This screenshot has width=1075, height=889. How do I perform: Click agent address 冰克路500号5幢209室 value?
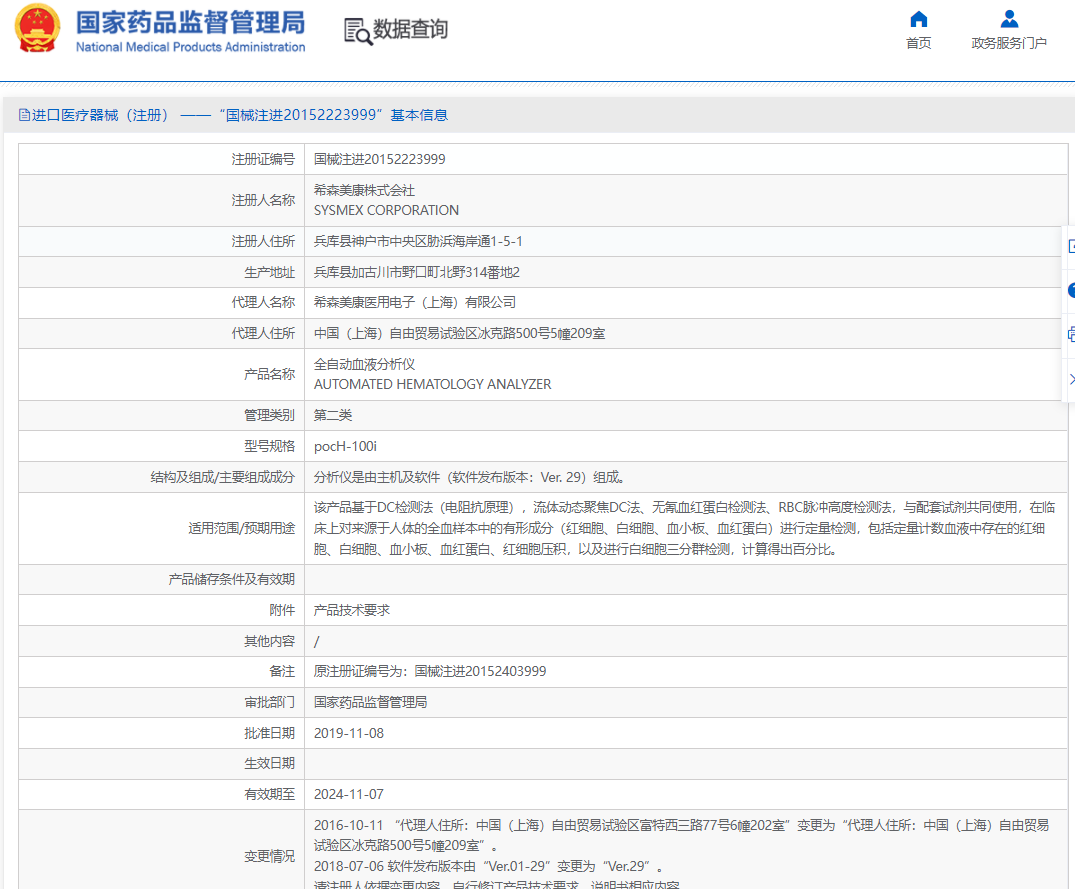459,333
